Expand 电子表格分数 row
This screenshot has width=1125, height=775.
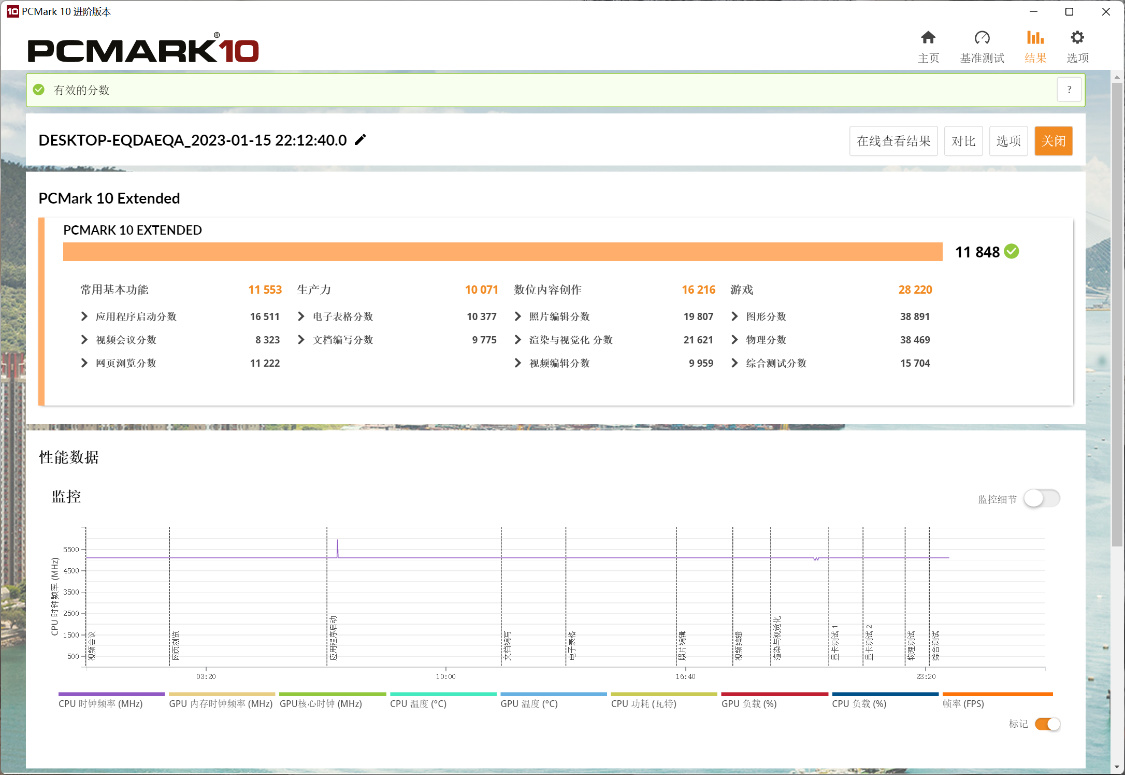point(301,316)
